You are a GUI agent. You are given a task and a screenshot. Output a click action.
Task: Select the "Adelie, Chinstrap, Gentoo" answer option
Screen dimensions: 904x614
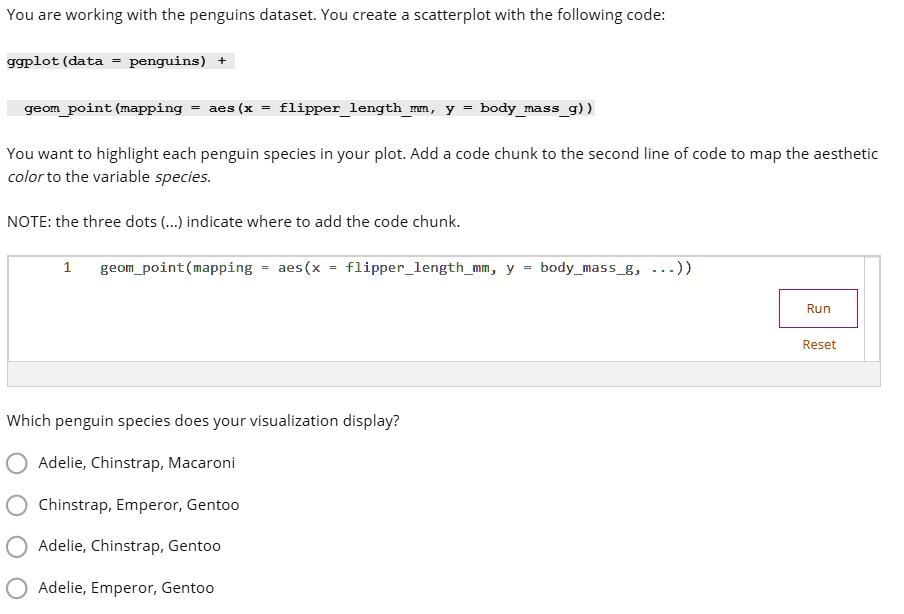(16, 547)
